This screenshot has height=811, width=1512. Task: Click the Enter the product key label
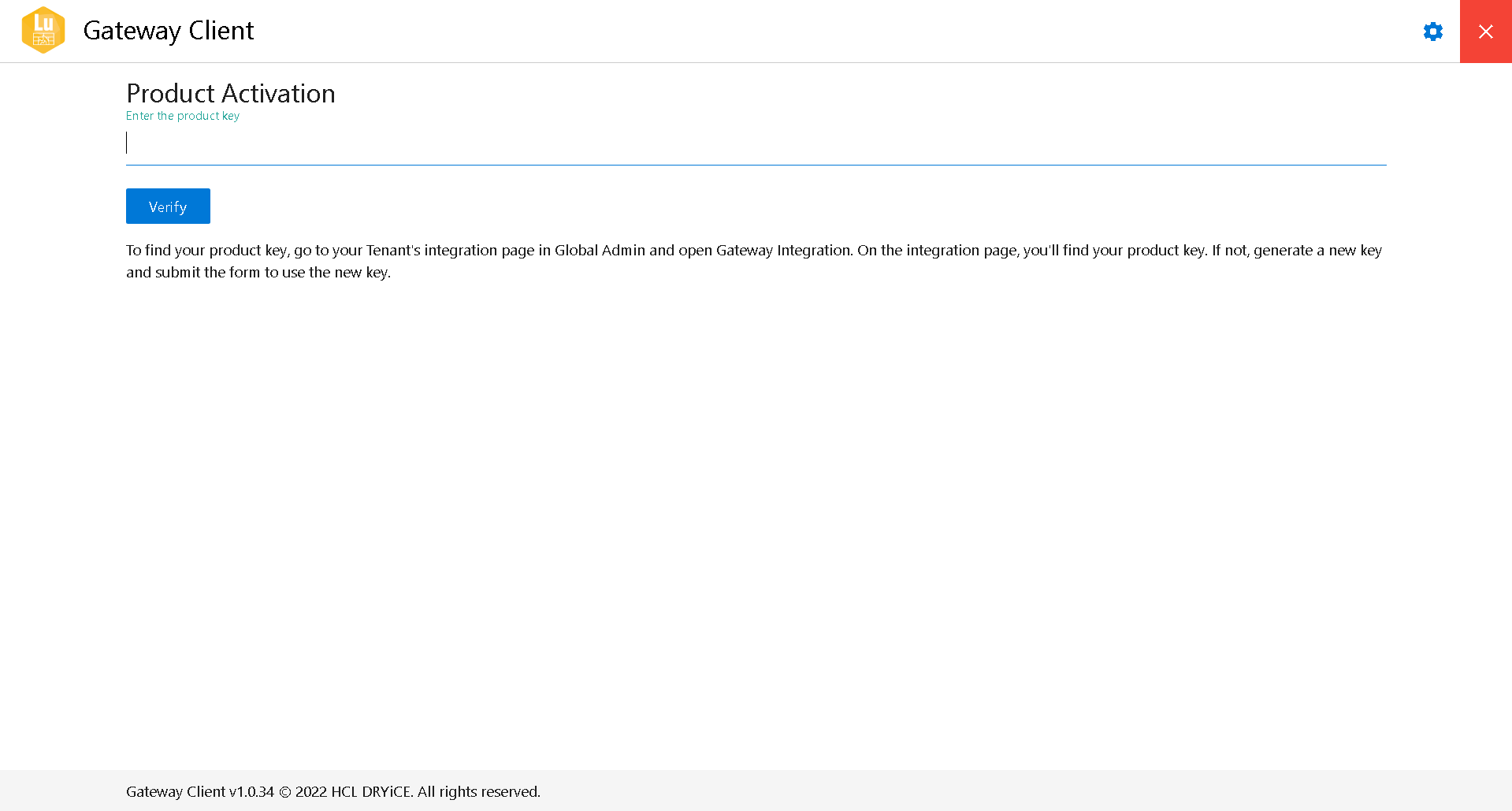182,115
